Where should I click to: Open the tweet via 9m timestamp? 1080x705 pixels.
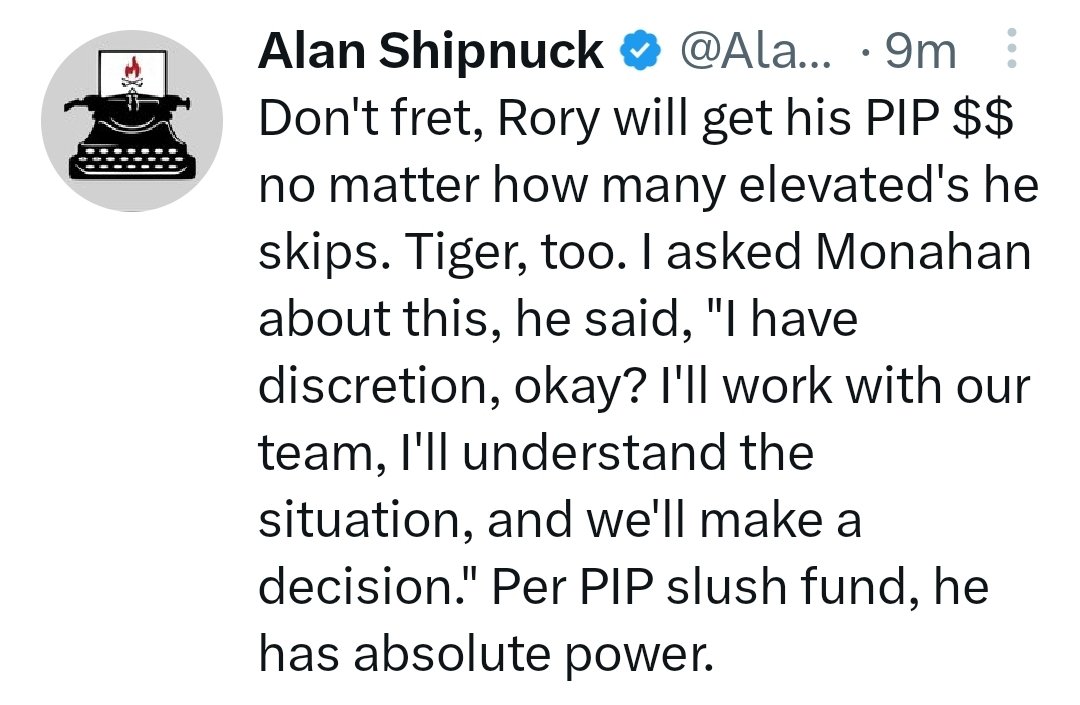click(920, 50)
